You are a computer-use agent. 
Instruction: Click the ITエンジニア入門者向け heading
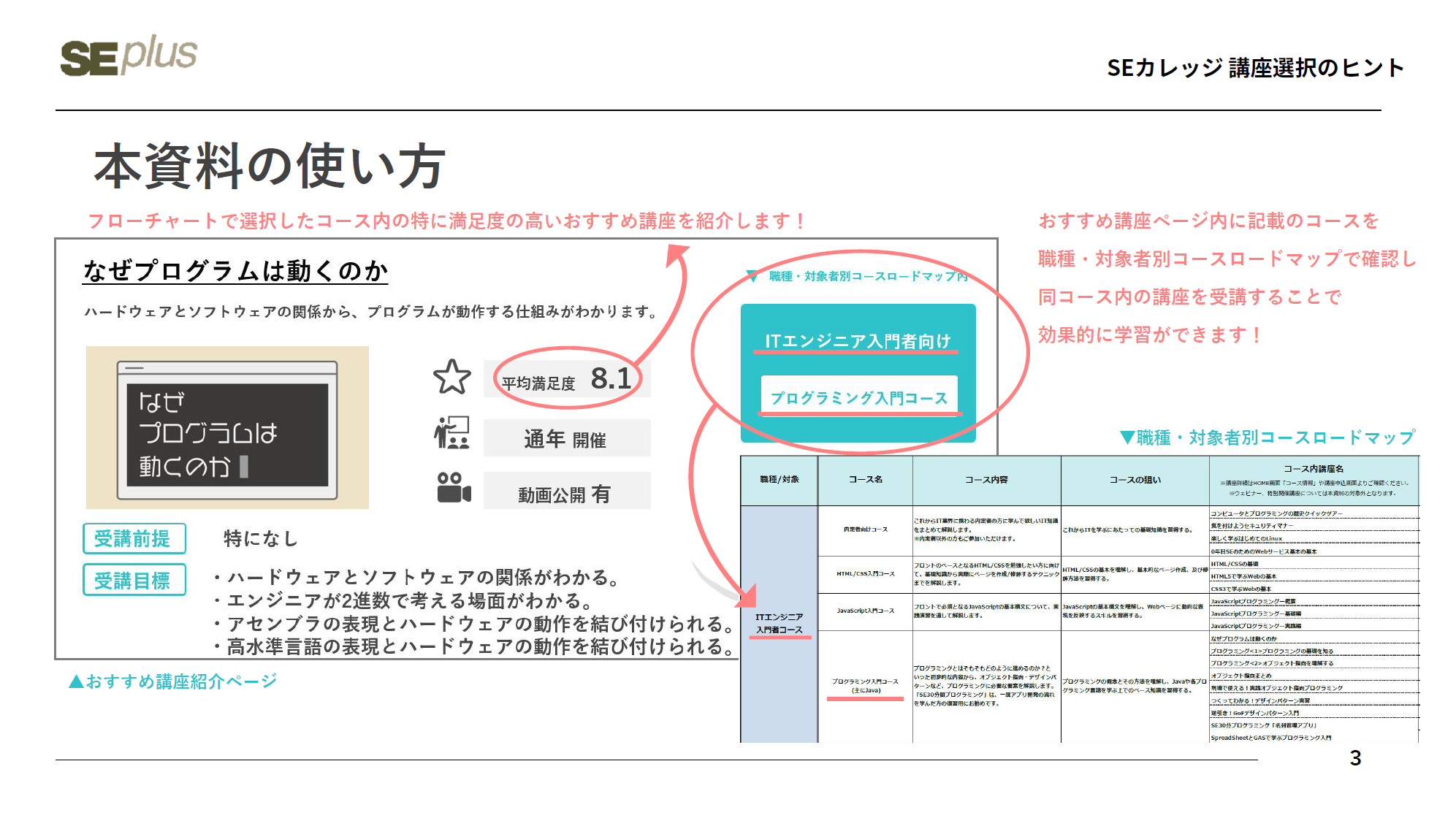point(858,341)
